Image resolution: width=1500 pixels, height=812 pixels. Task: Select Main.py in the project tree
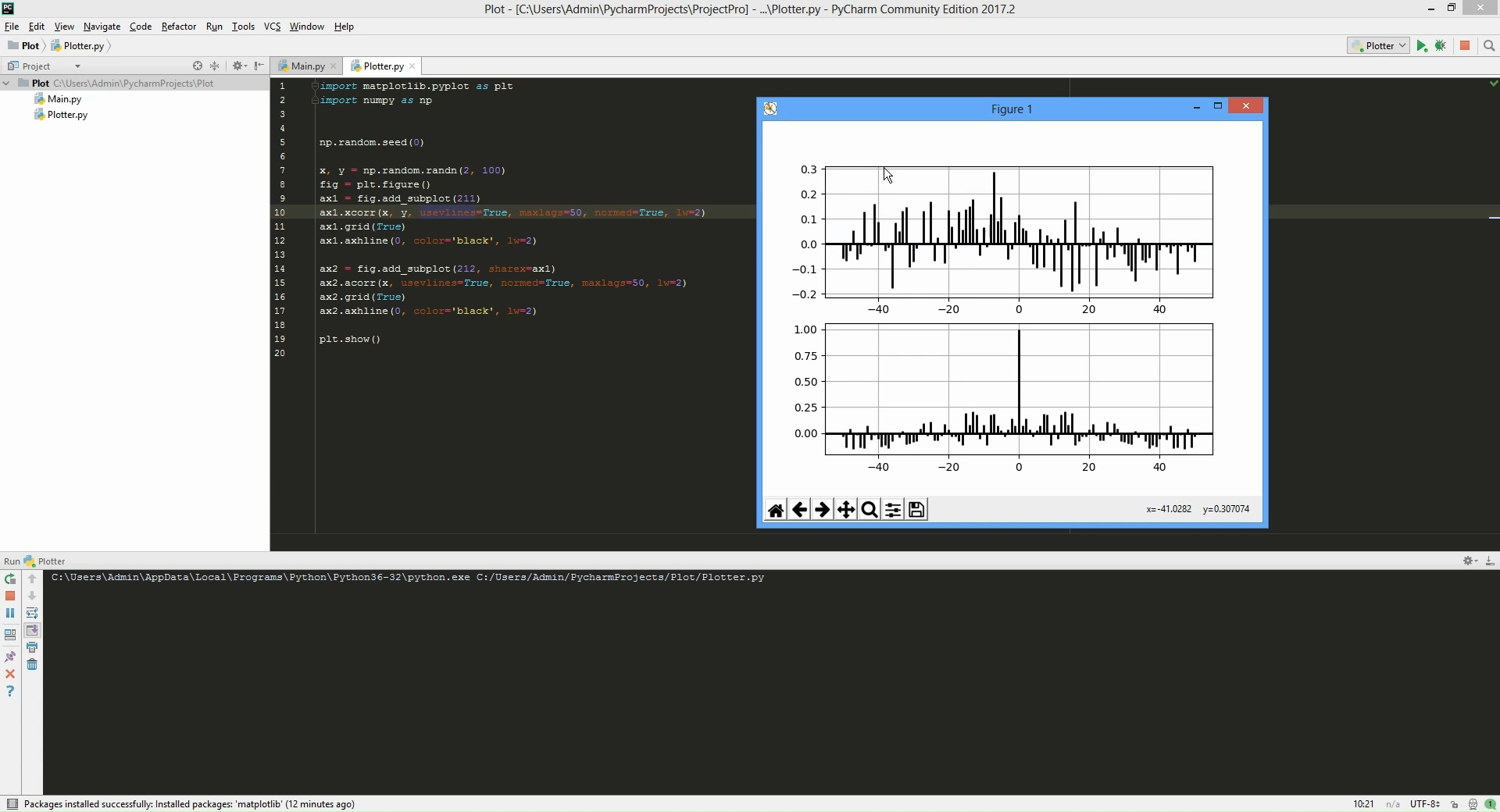pyautogui.click(x=64, y=99)
